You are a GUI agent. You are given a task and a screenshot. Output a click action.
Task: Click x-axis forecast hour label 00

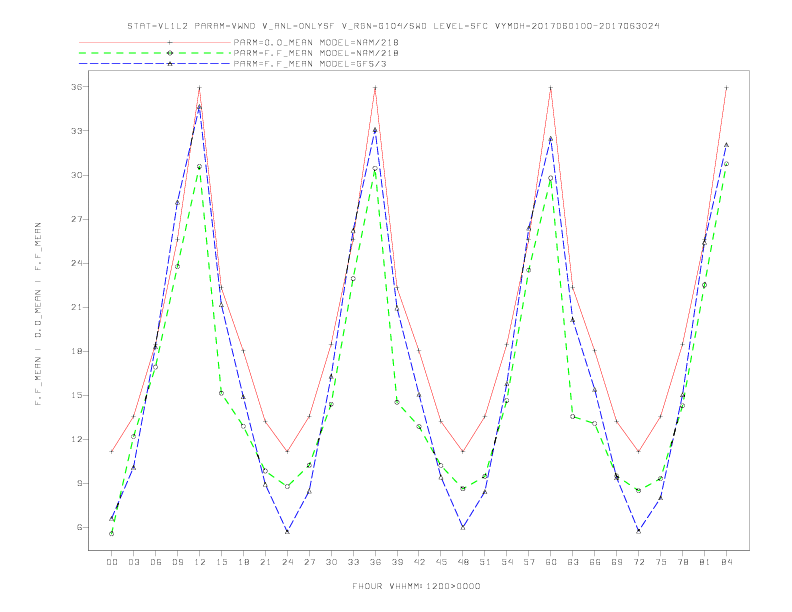click(112, 562)
